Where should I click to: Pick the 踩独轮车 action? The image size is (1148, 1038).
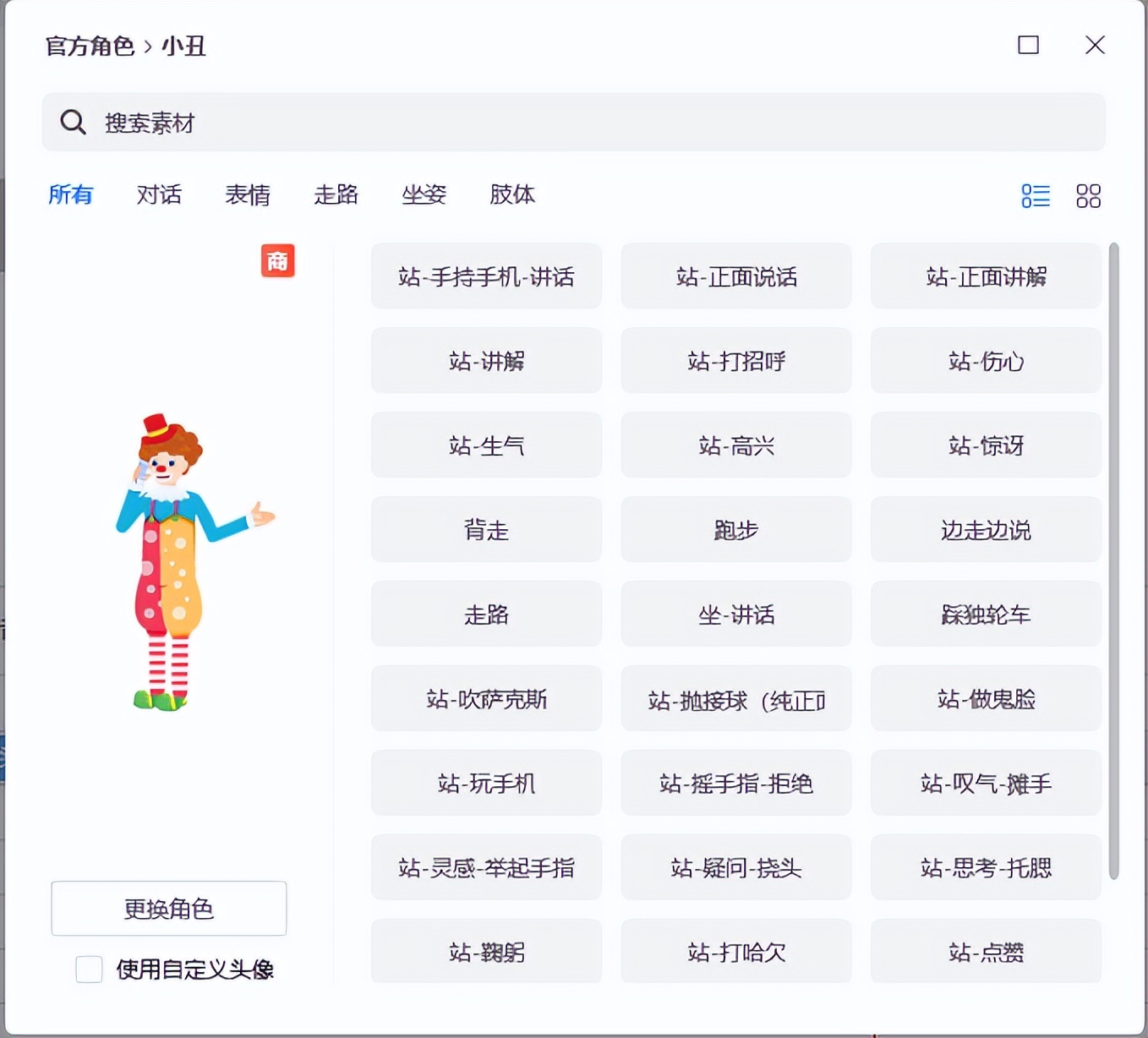(985, 615)
